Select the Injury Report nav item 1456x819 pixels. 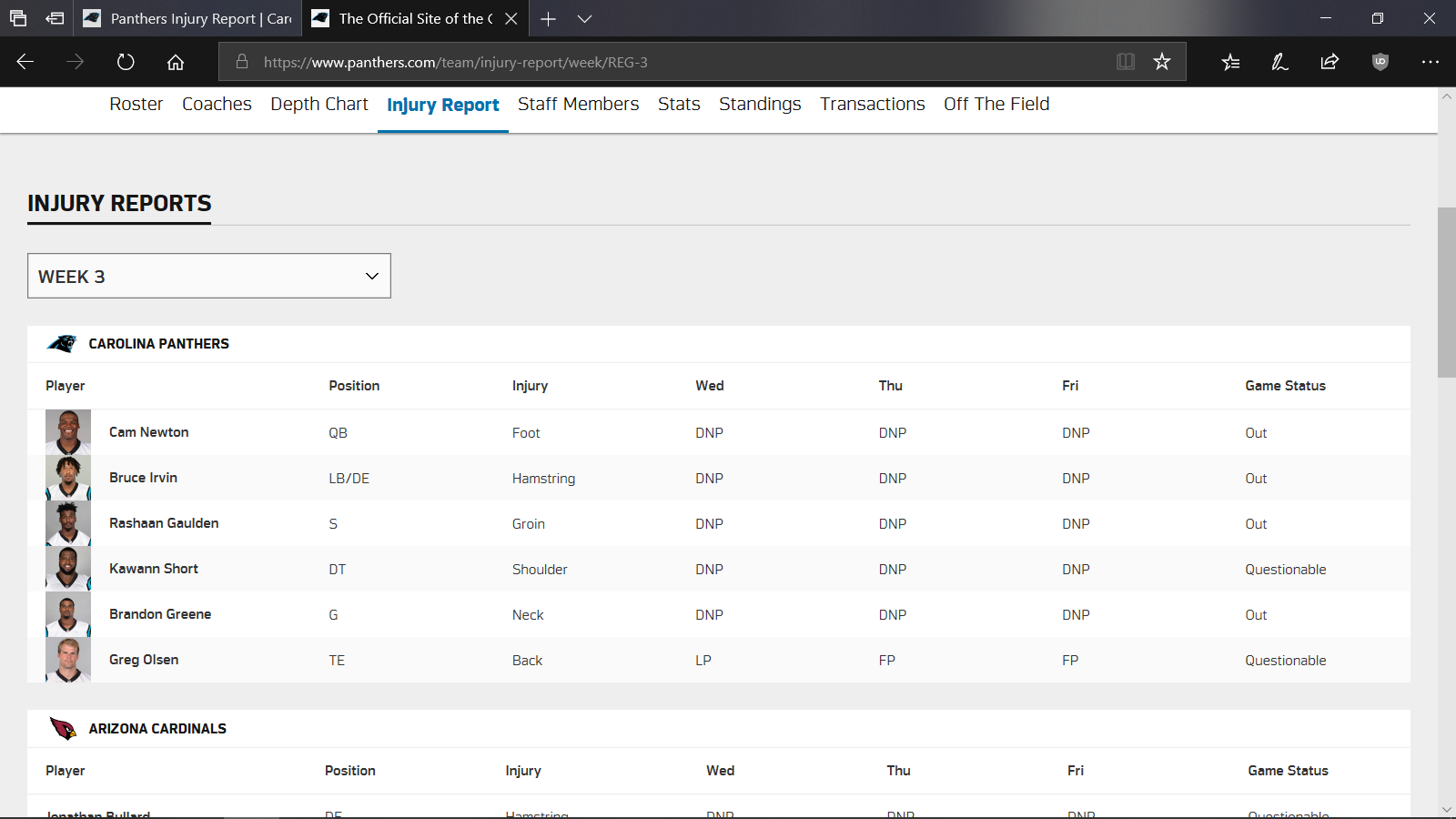(443, 105)
